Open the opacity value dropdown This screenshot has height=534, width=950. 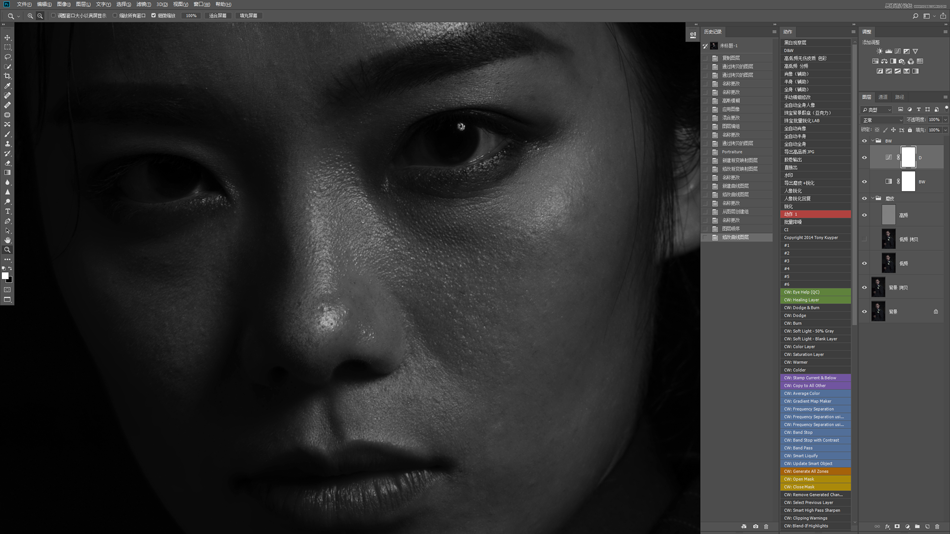pyautogui.click(x=945, y=120)
